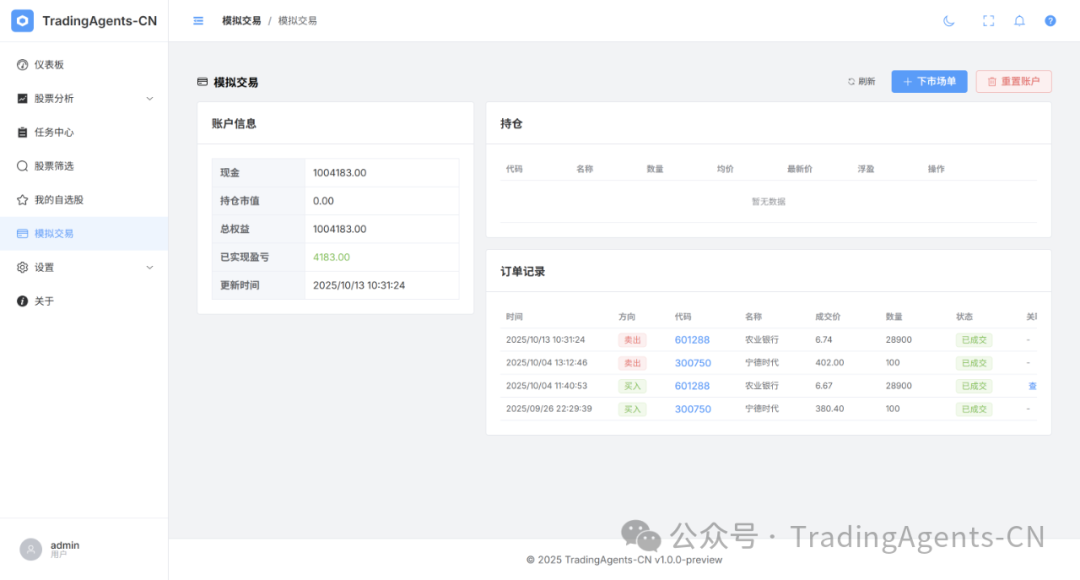Toggle dark mode with the moon icon
The image size is (1080, 580).
tap(949, 21)
